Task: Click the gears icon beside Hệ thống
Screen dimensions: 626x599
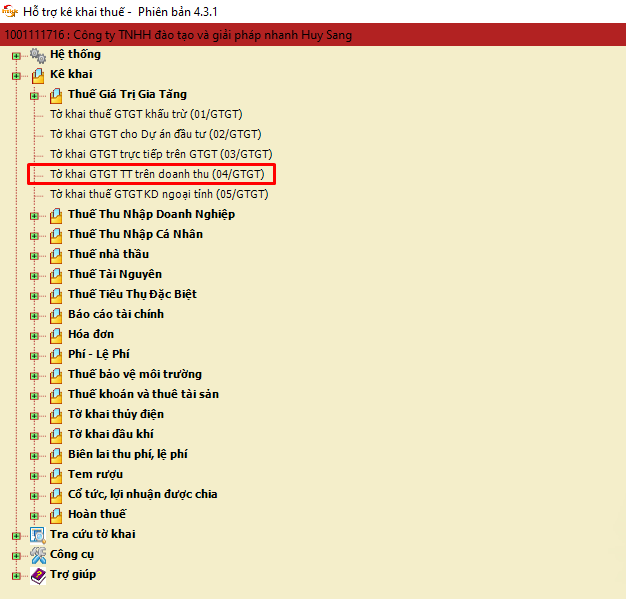Action: [38, 56]
